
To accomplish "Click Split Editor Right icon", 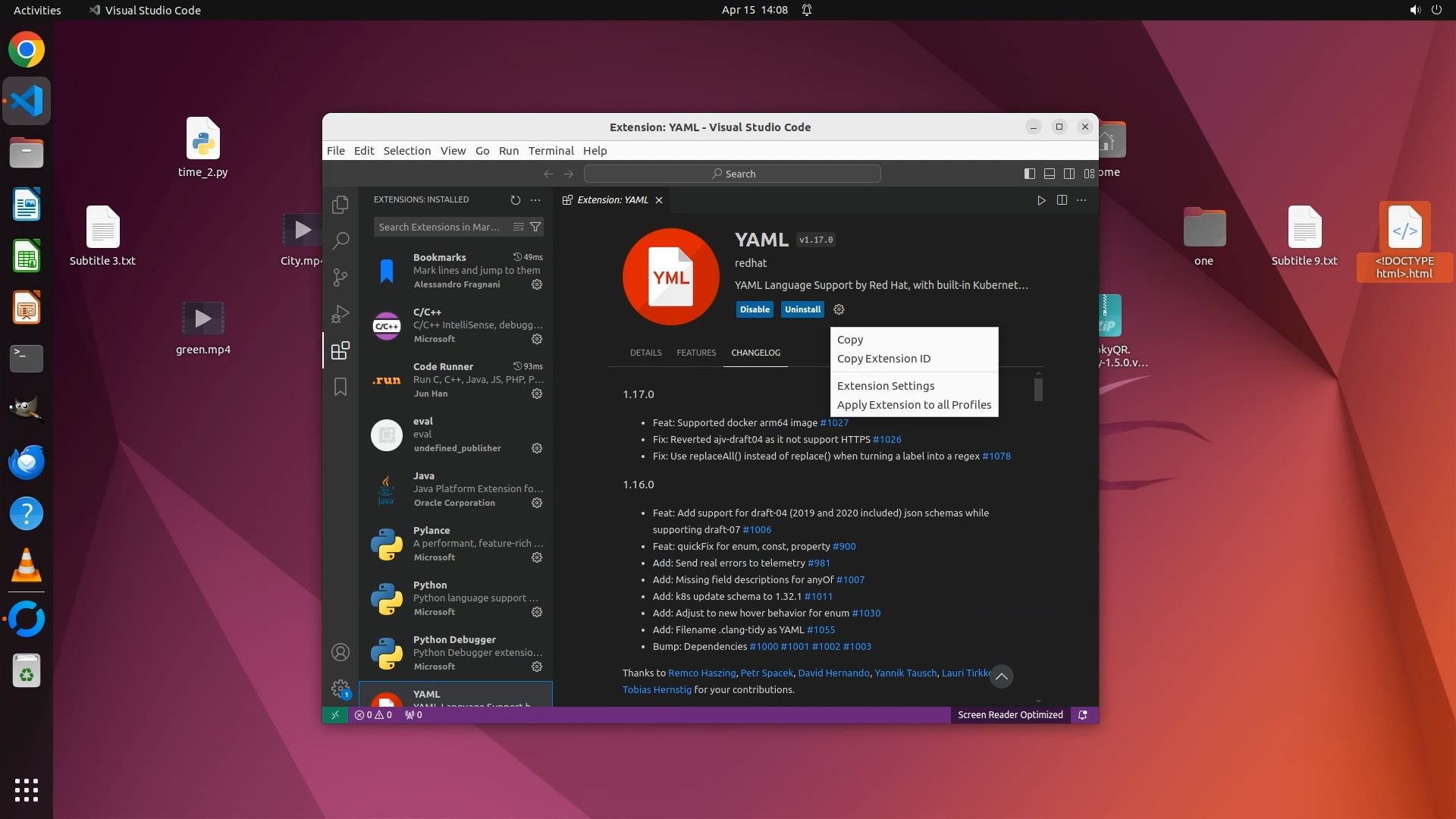I will tap(1062, 200).
